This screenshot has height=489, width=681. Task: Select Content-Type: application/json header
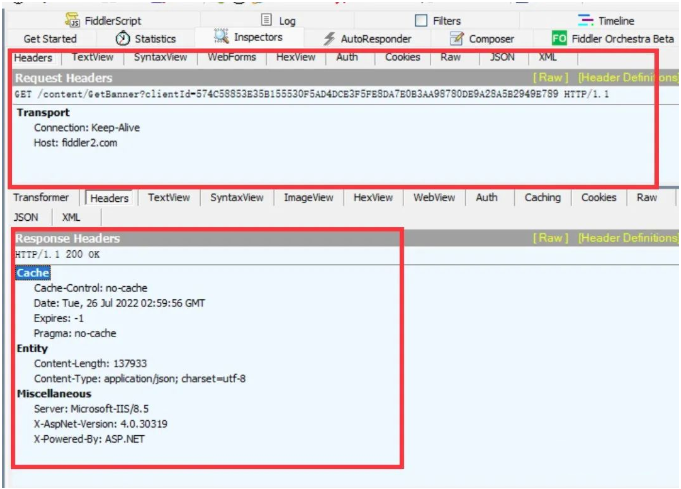pos(139,379)
